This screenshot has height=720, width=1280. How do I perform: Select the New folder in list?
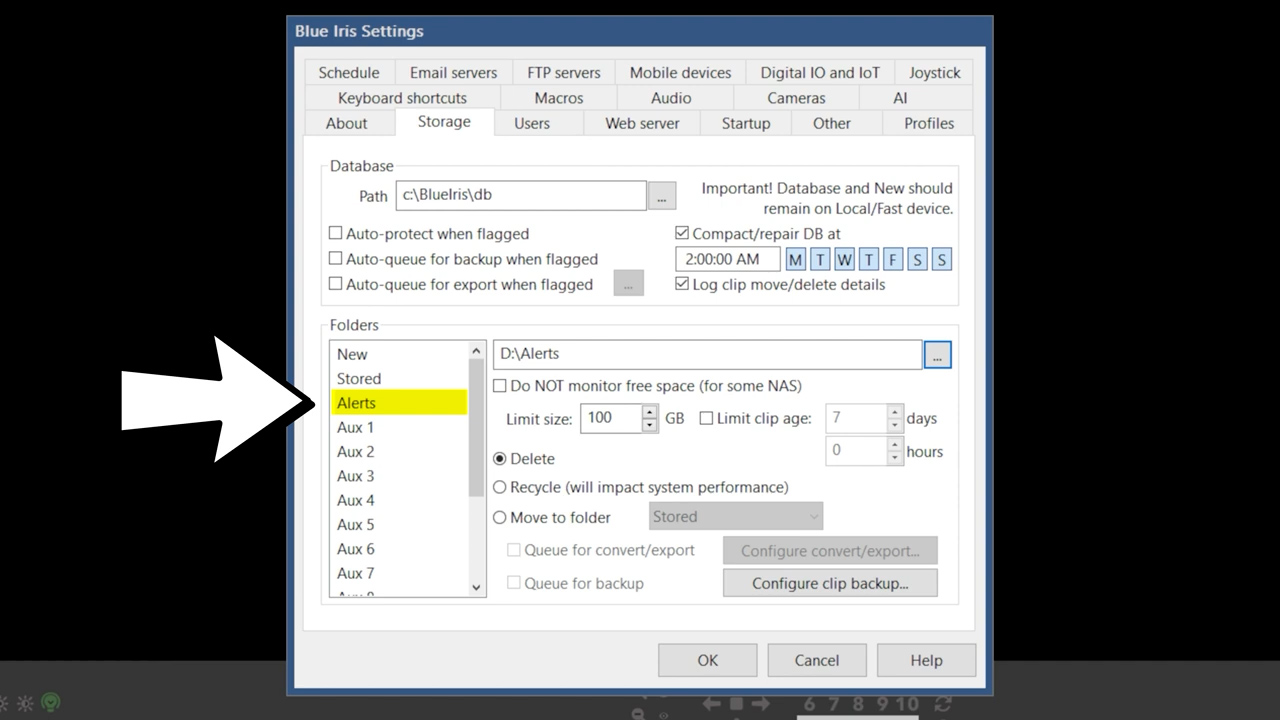pos(399,354)
